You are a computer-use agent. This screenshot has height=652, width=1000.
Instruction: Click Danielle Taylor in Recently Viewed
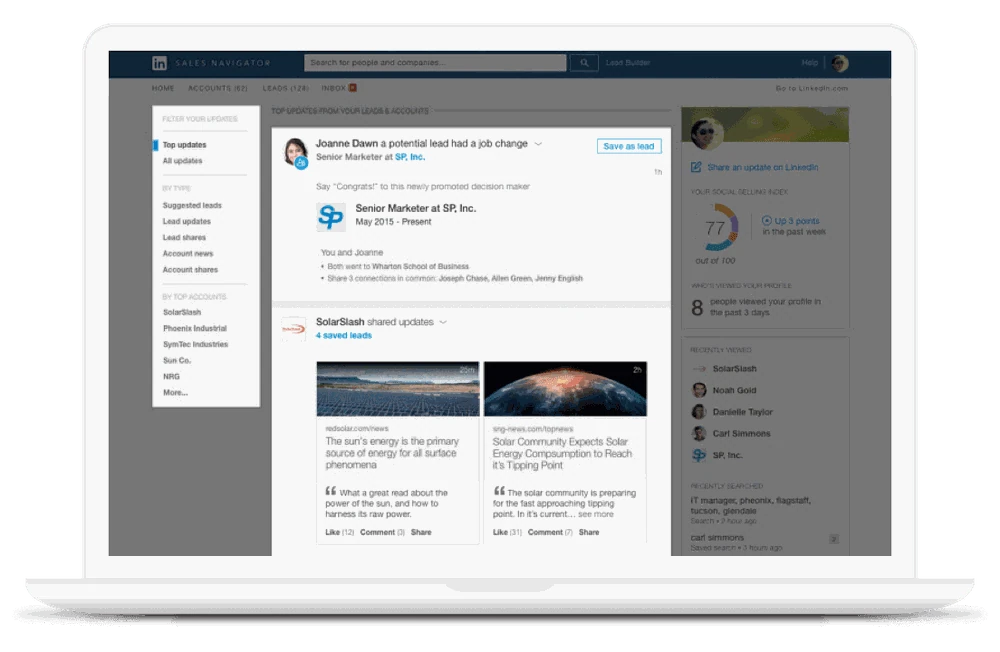click(x=742, y=412)
